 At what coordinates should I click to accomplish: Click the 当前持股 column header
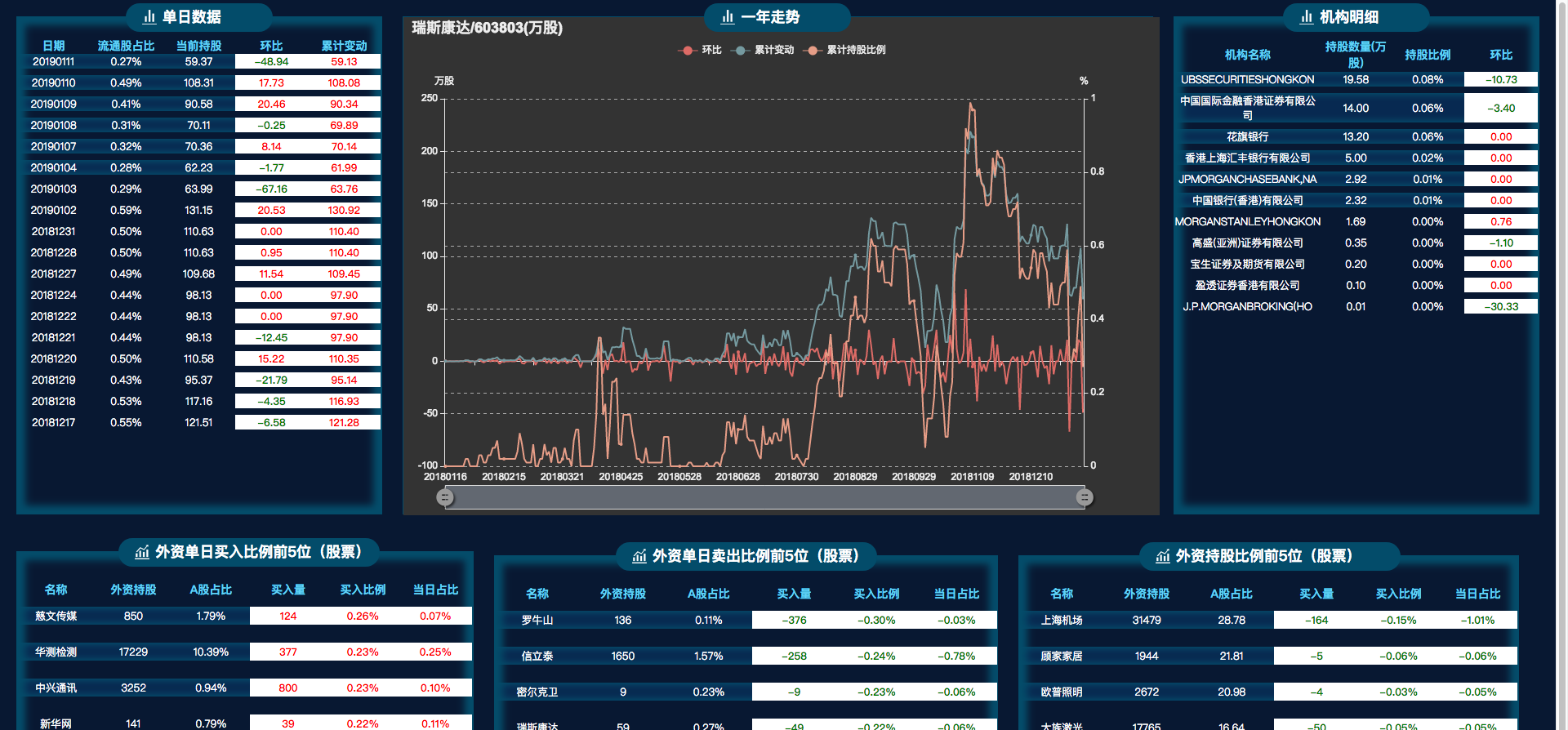point(198,46)
